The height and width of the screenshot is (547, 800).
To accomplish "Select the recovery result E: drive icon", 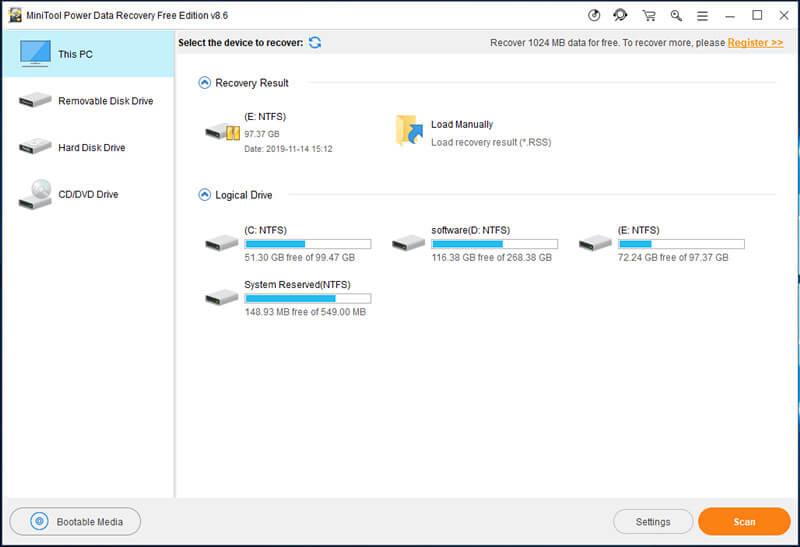I will click(x=222, y=132).
